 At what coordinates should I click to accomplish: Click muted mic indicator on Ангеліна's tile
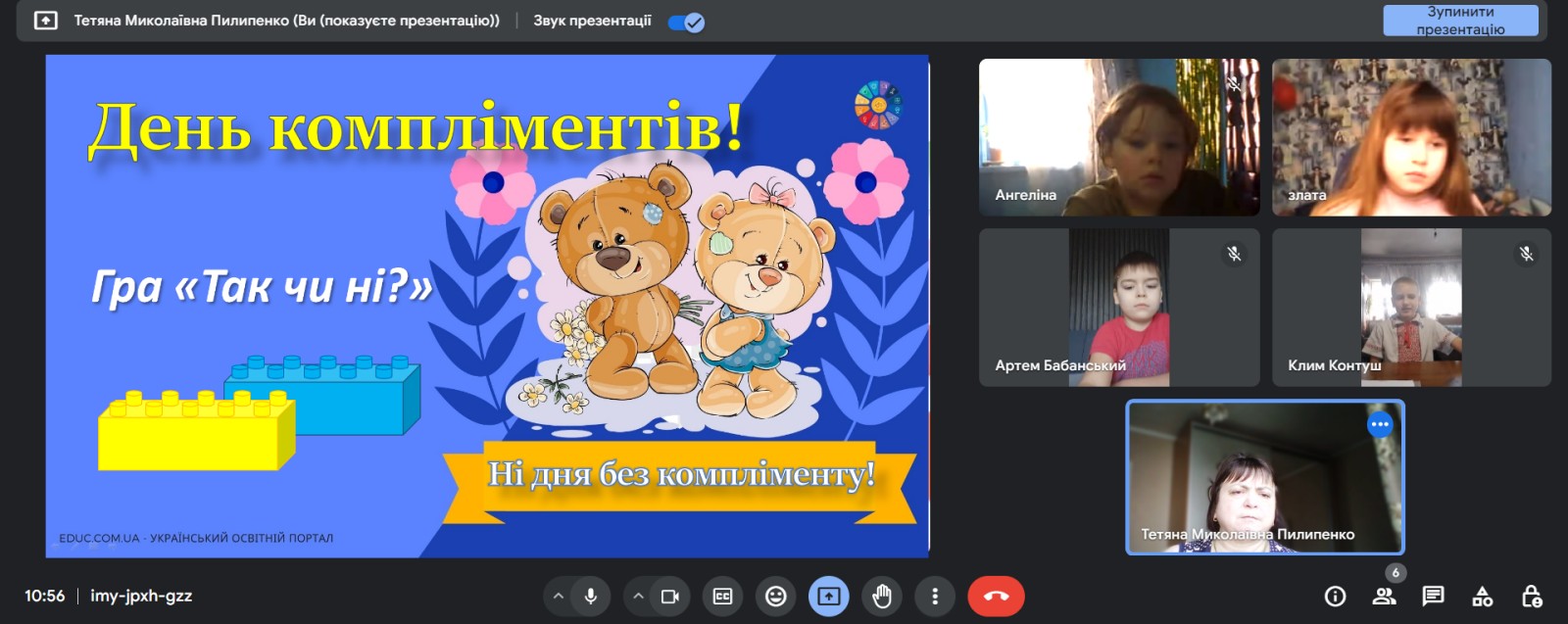(1235, 83)
